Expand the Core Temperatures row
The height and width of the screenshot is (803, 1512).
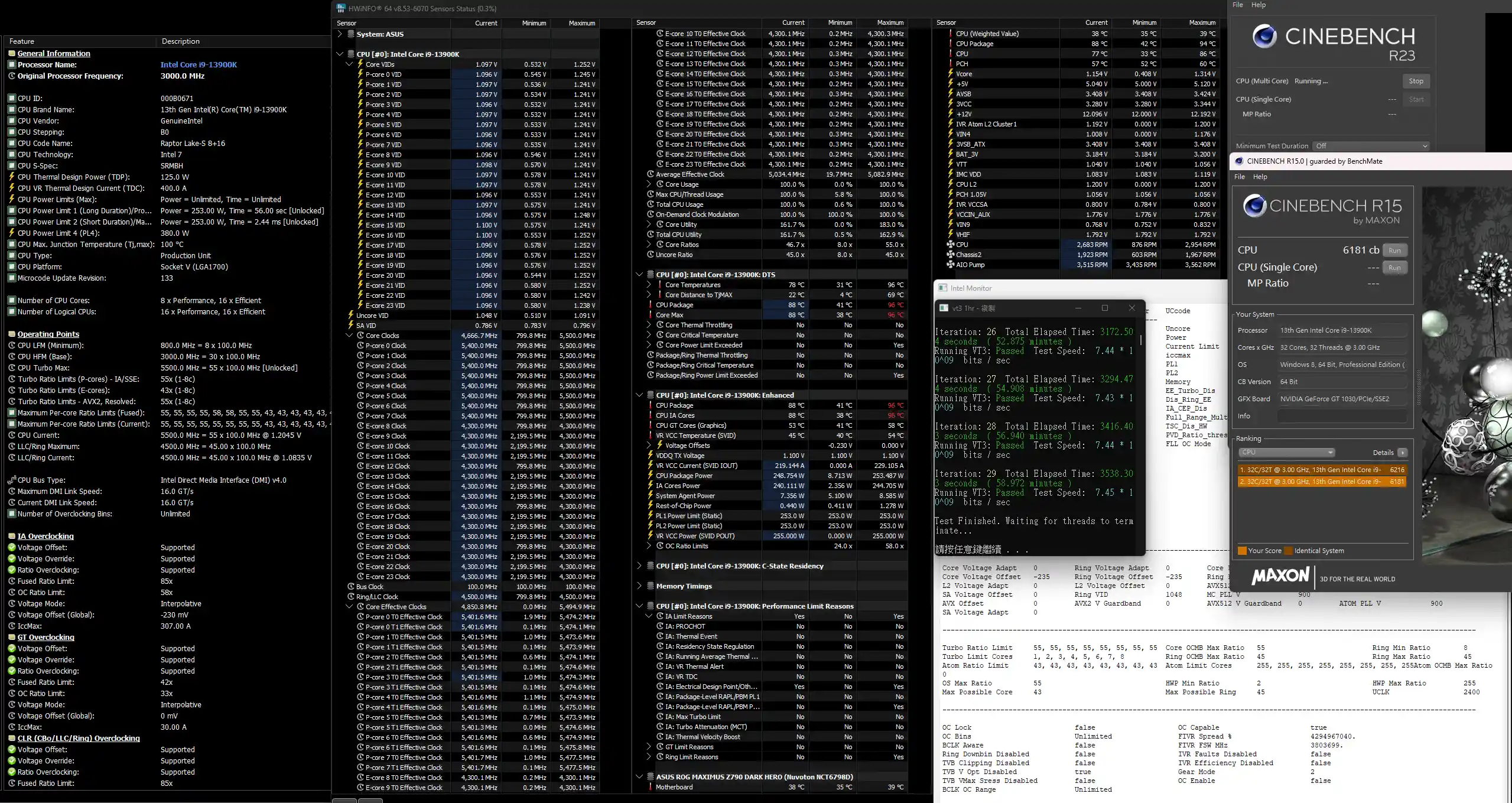click(x=649, y=285)
